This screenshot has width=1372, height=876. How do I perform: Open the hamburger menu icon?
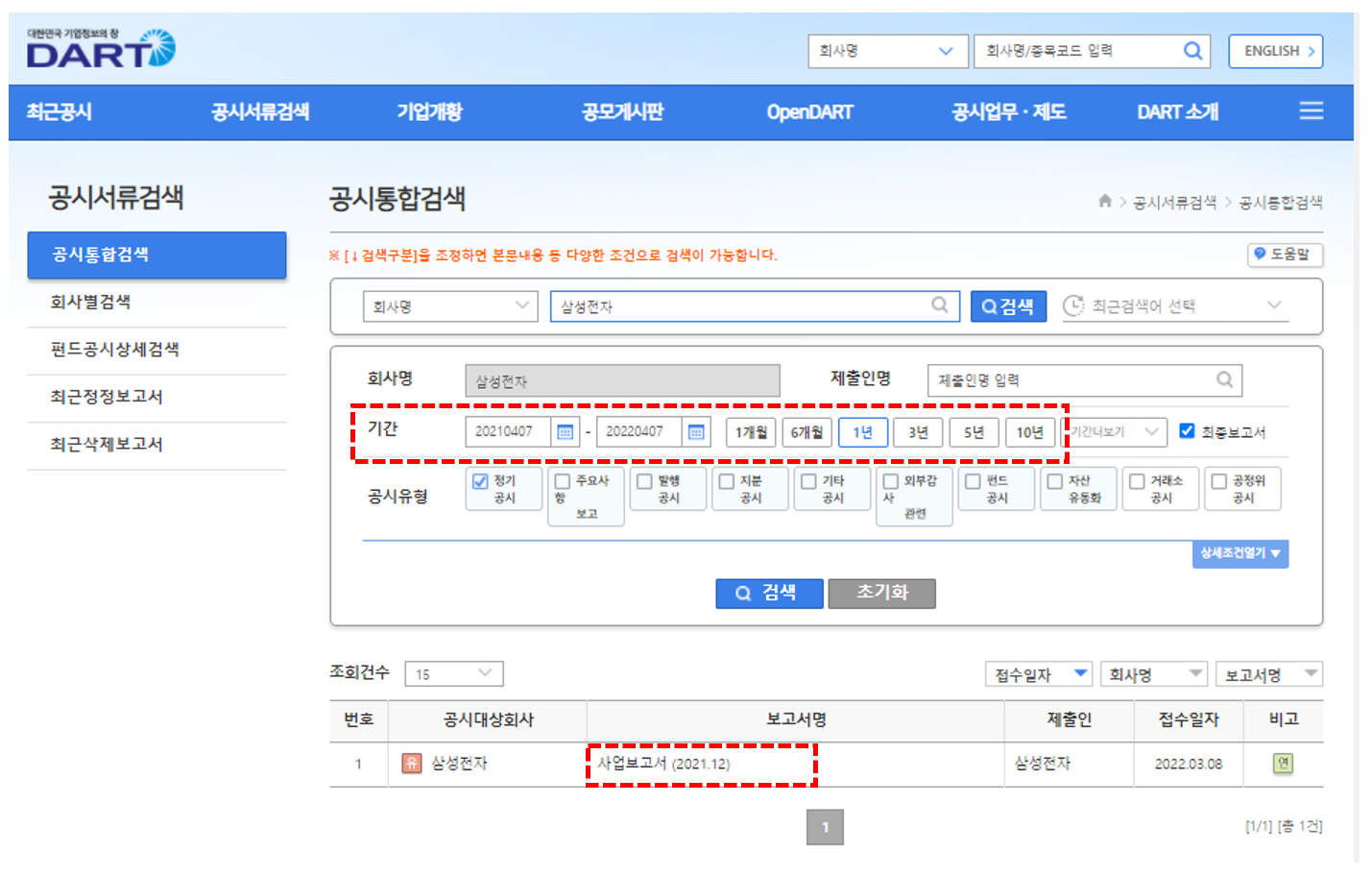1311,111
